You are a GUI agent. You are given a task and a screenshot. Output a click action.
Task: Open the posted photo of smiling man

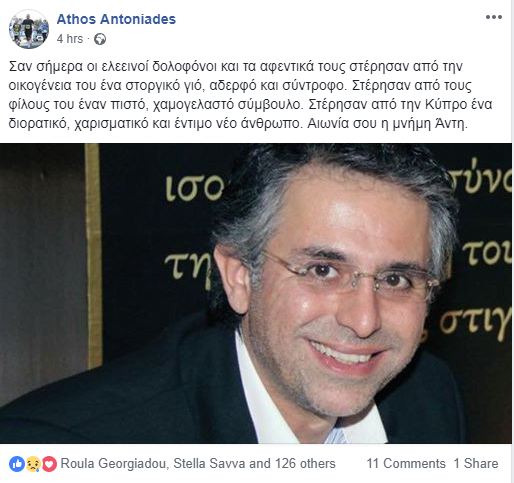point(256,293)
